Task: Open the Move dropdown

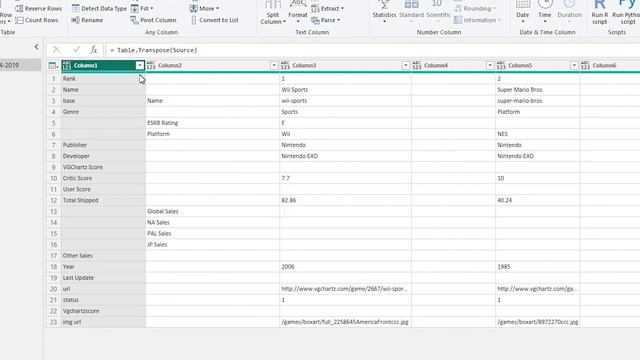Action: tap(204, 8)
